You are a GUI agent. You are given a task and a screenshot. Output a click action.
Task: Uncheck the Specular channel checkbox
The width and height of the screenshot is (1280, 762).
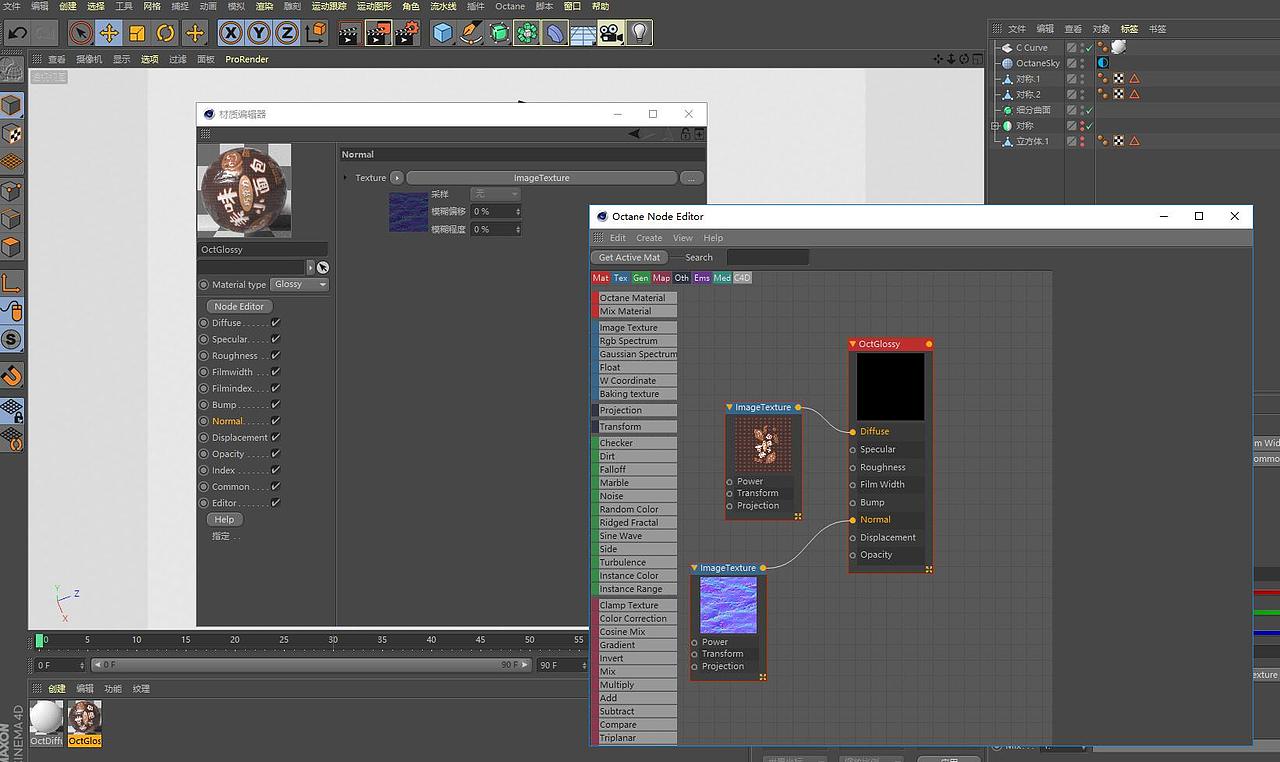(x=276, y=339)
